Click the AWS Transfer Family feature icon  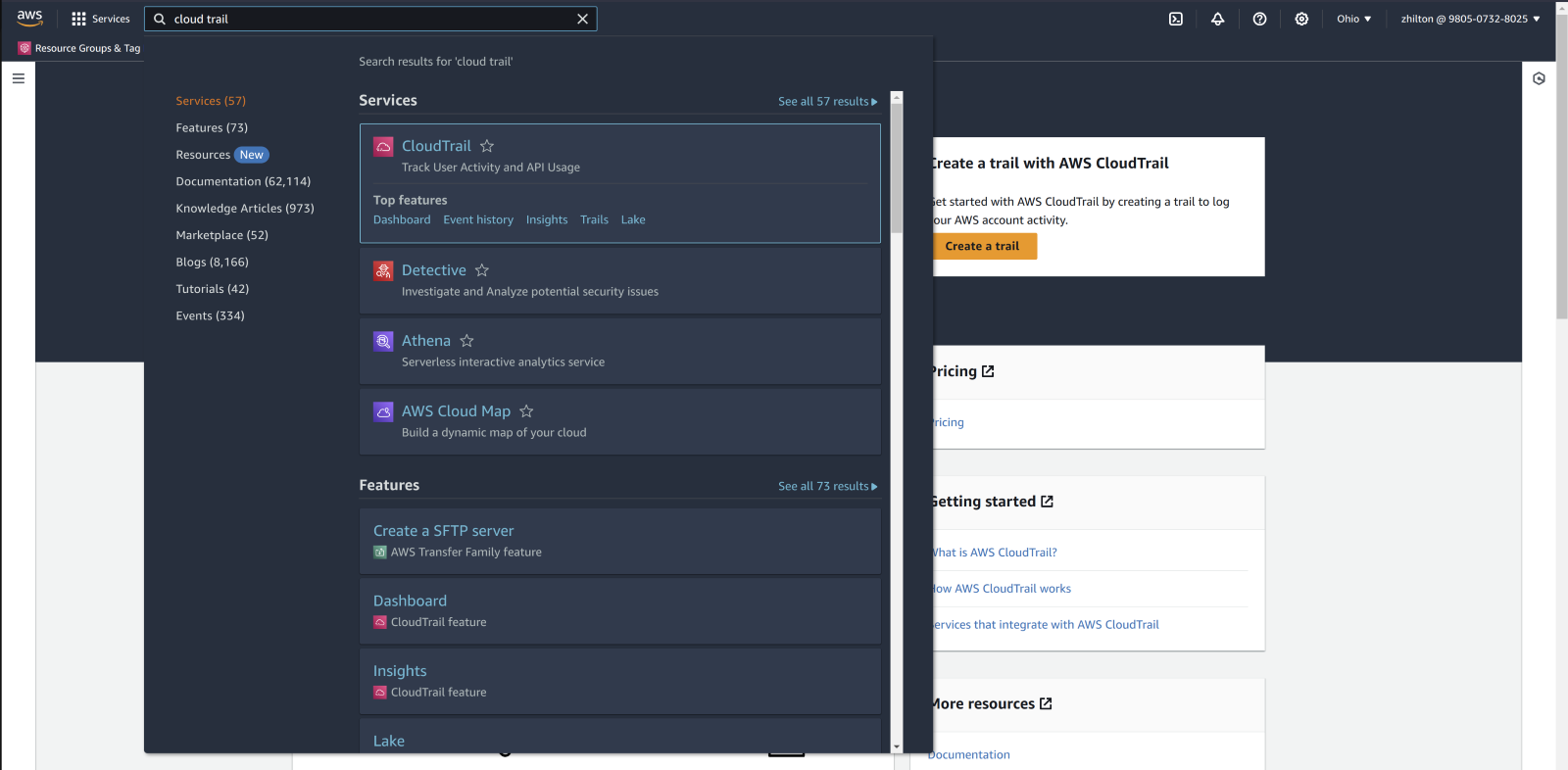point(380,553)
